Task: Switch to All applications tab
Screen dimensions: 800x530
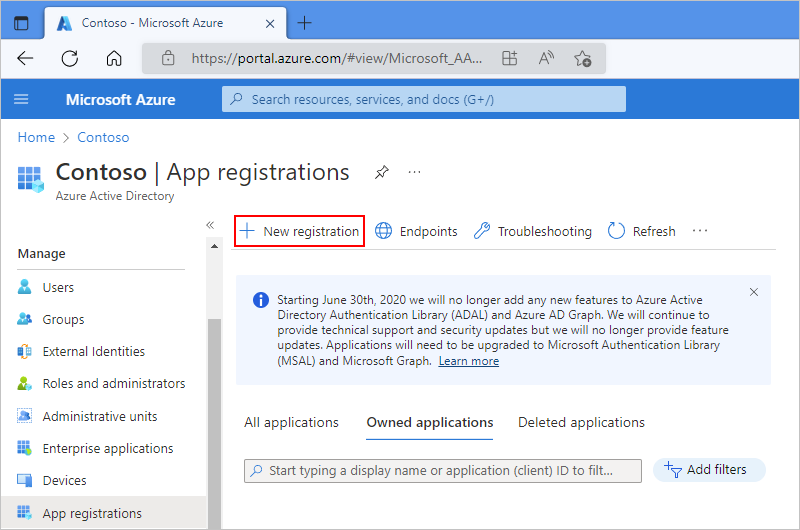Action: tap(291, 422)
